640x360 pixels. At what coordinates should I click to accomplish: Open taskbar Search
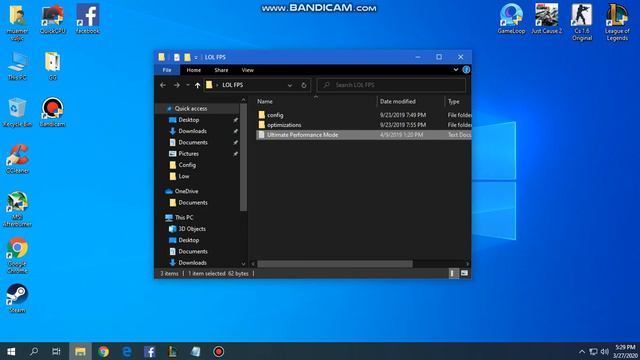coord(34,351)
